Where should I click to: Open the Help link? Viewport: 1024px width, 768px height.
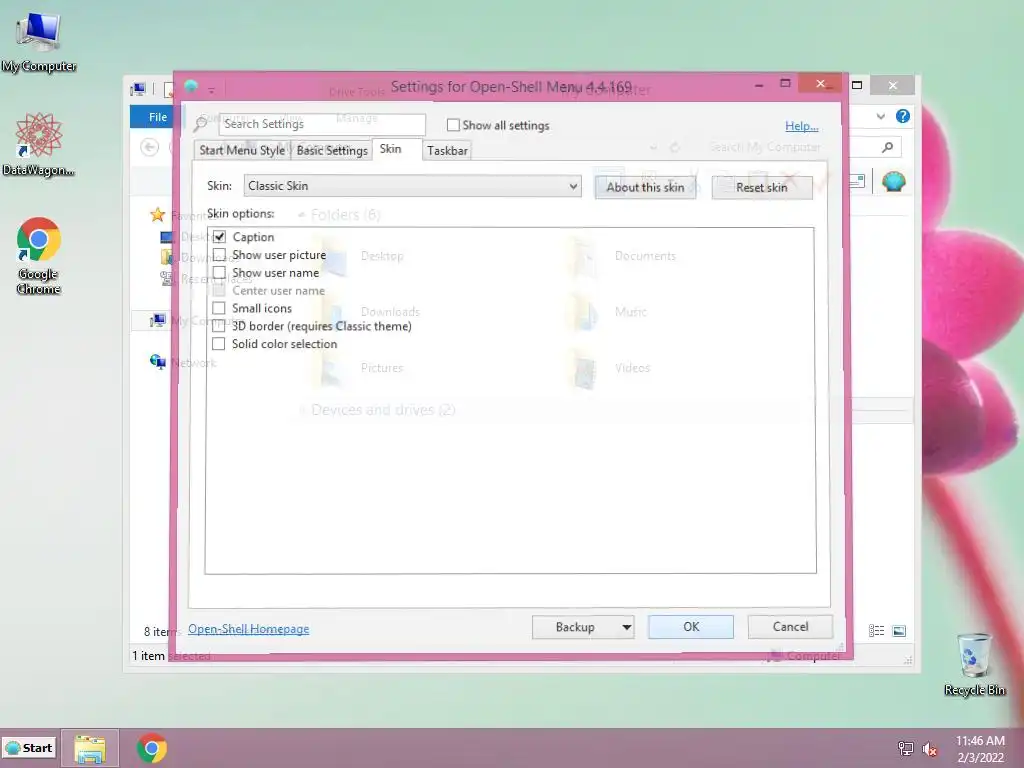[801, 126]
